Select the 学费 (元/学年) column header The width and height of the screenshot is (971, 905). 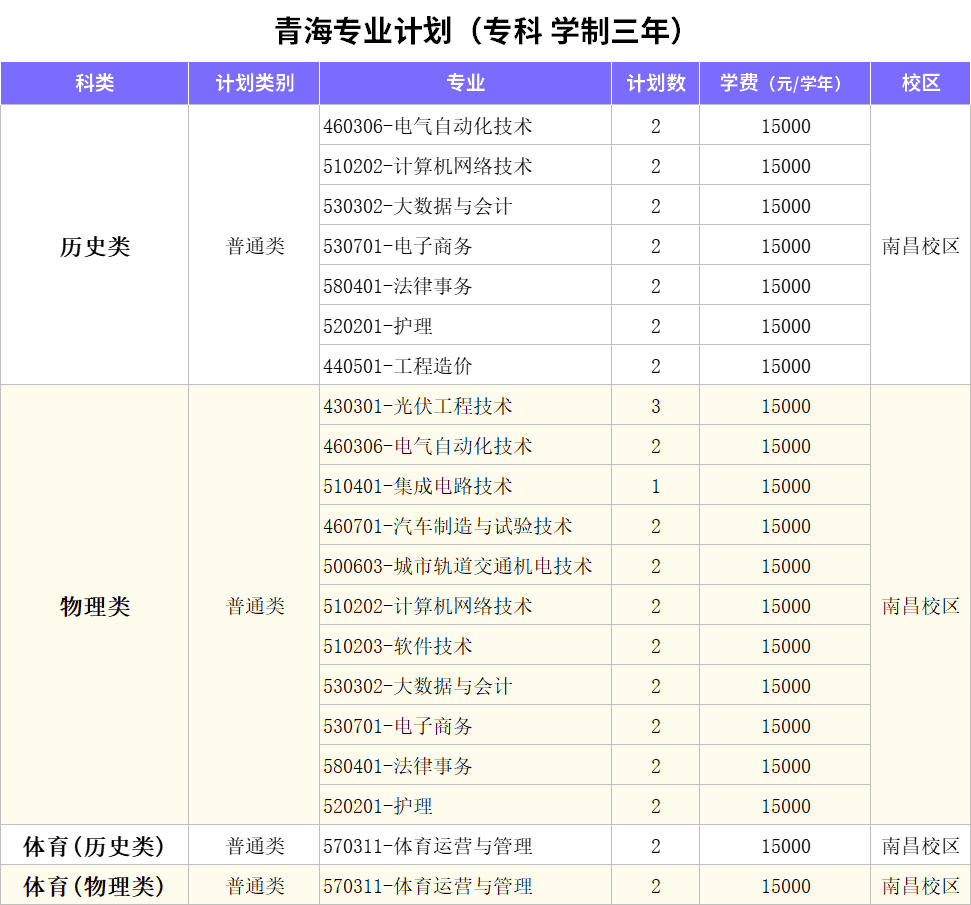(785, 83)
